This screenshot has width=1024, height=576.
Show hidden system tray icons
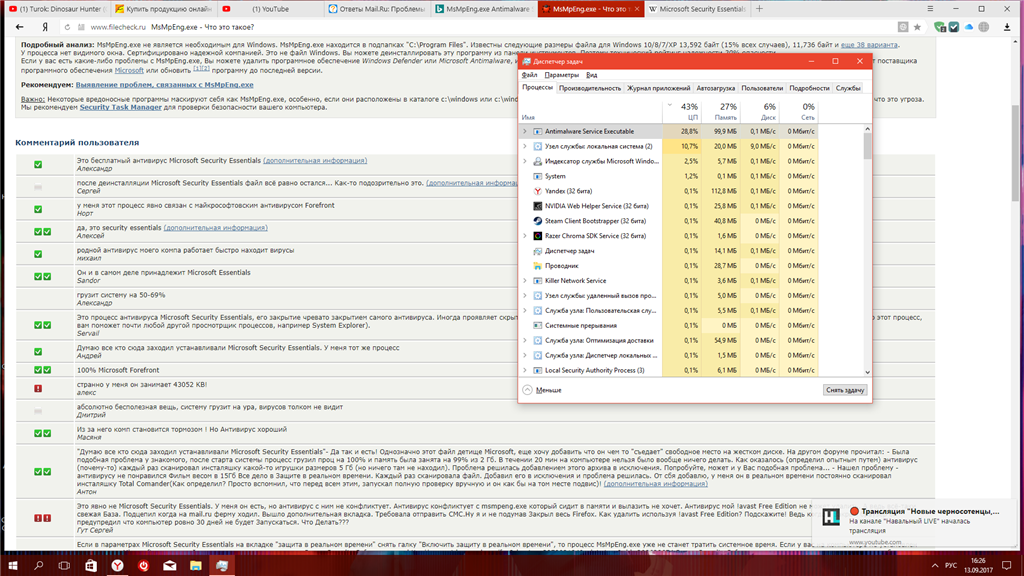(935, 566)
